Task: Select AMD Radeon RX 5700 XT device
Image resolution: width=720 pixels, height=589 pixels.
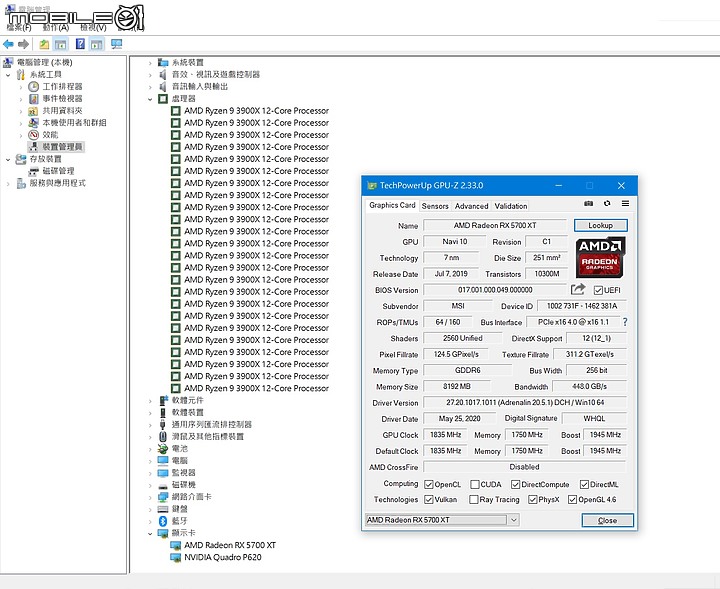Action: coord(230,545)
